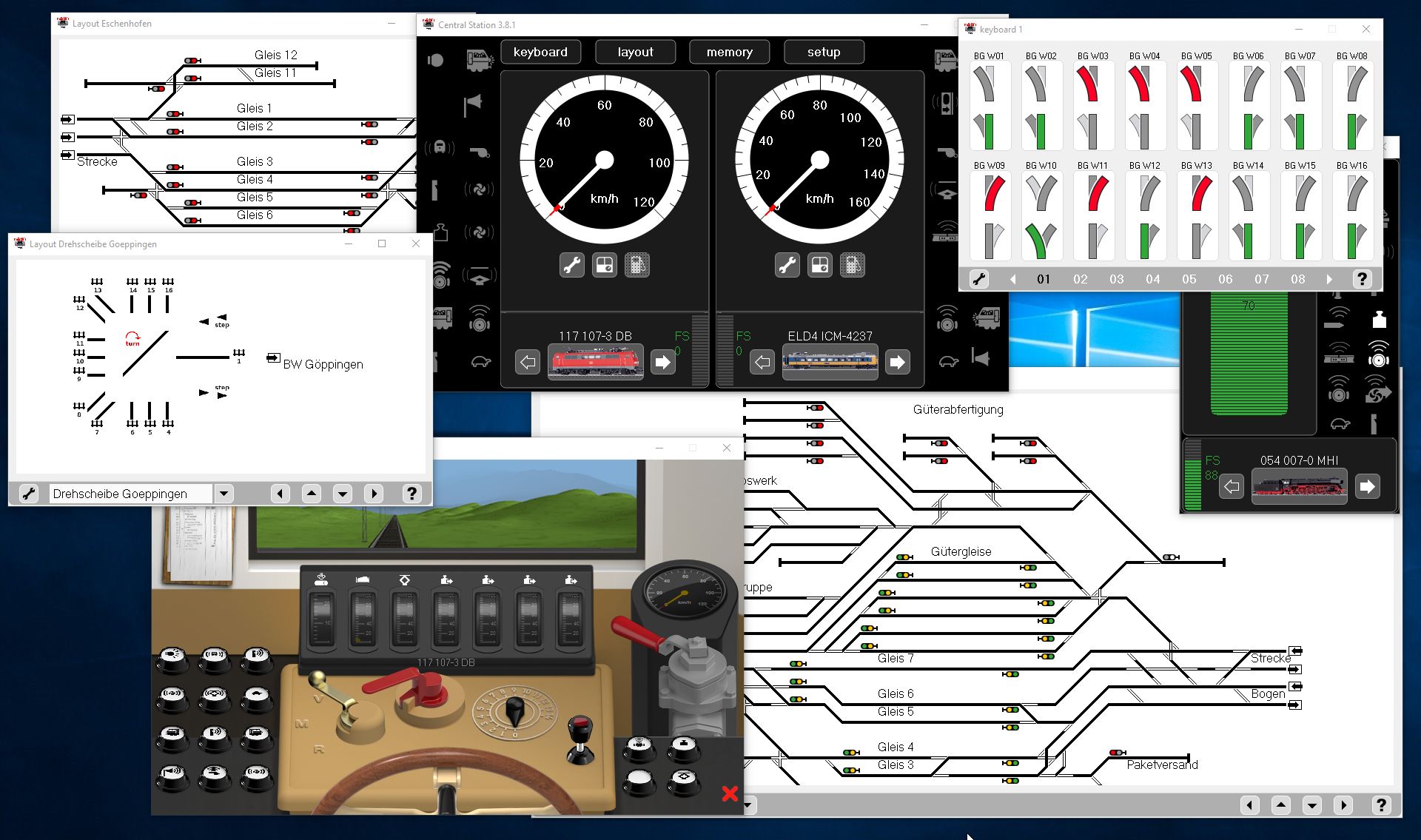The width and height of the screenshot is (1421, 840).
Task: Open the layout selector dropdown arrow for Drehscheibe Goeppingen
Action: tap(224, 494)
